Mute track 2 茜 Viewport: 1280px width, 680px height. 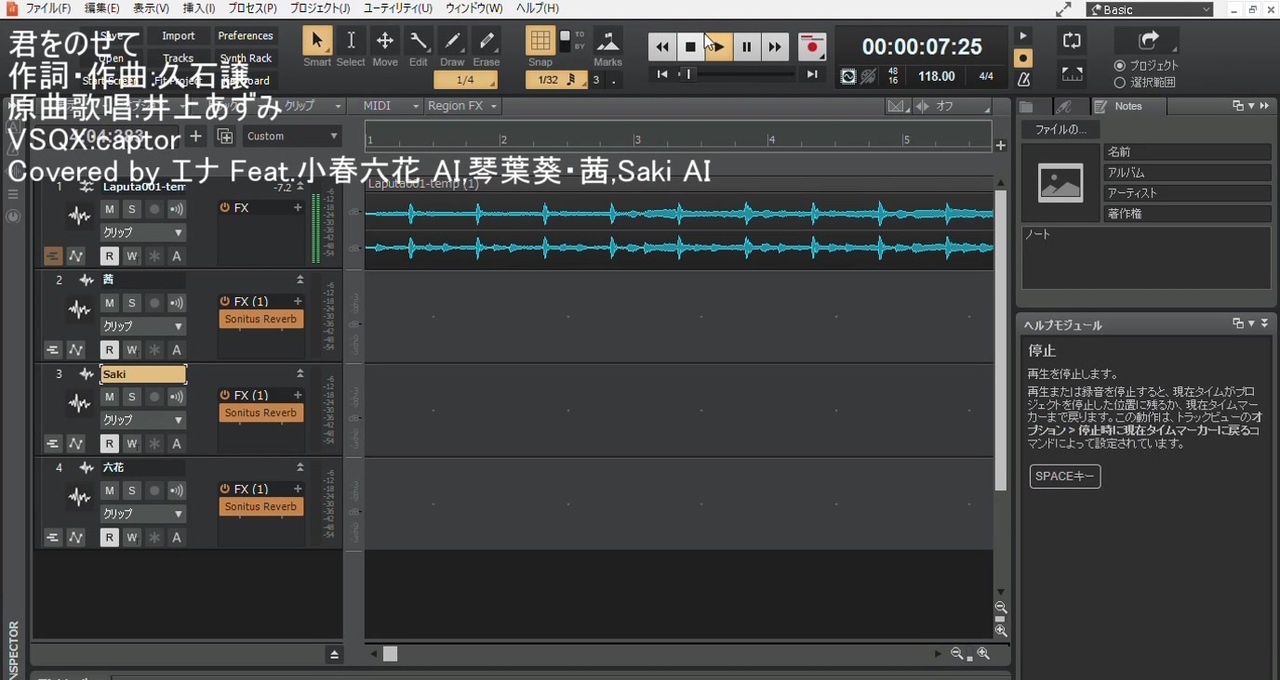click(109, 303)
